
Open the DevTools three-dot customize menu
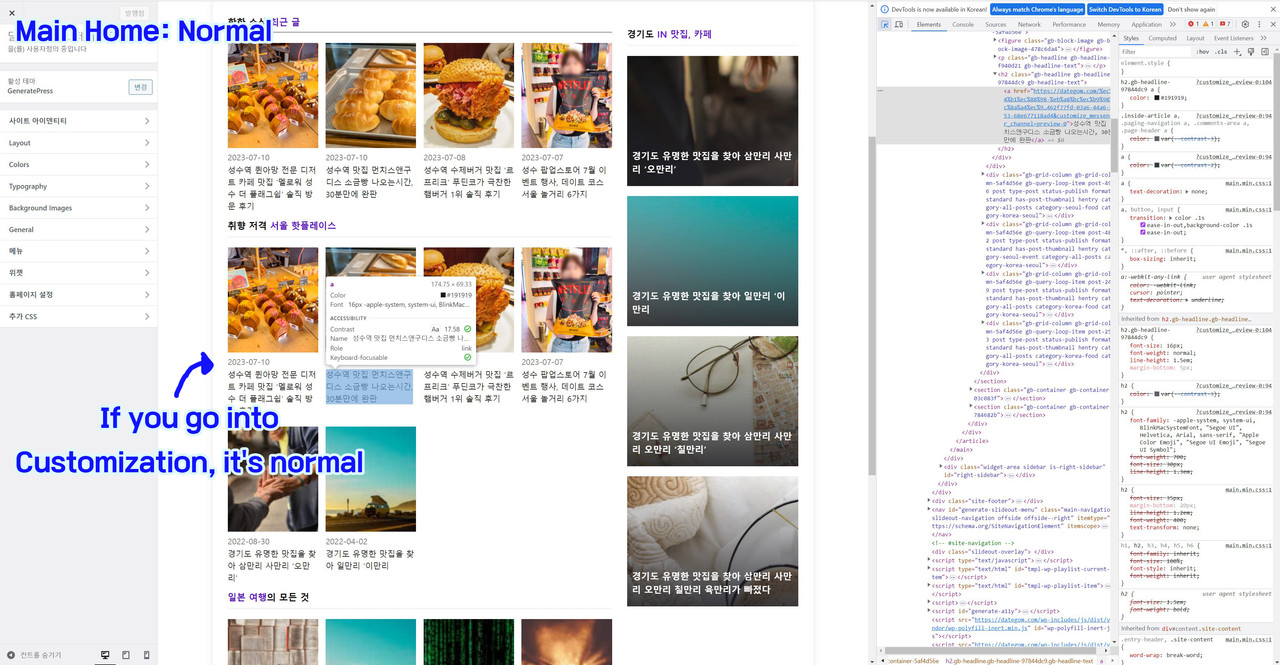point(1258,24)
